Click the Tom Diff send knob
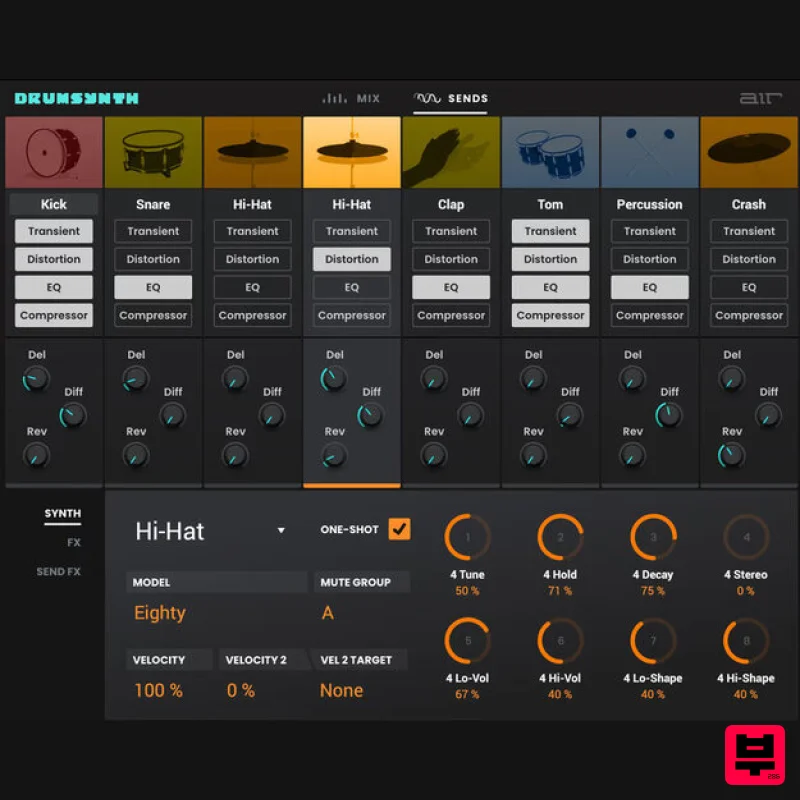800x800 pixels. point(569,416)
